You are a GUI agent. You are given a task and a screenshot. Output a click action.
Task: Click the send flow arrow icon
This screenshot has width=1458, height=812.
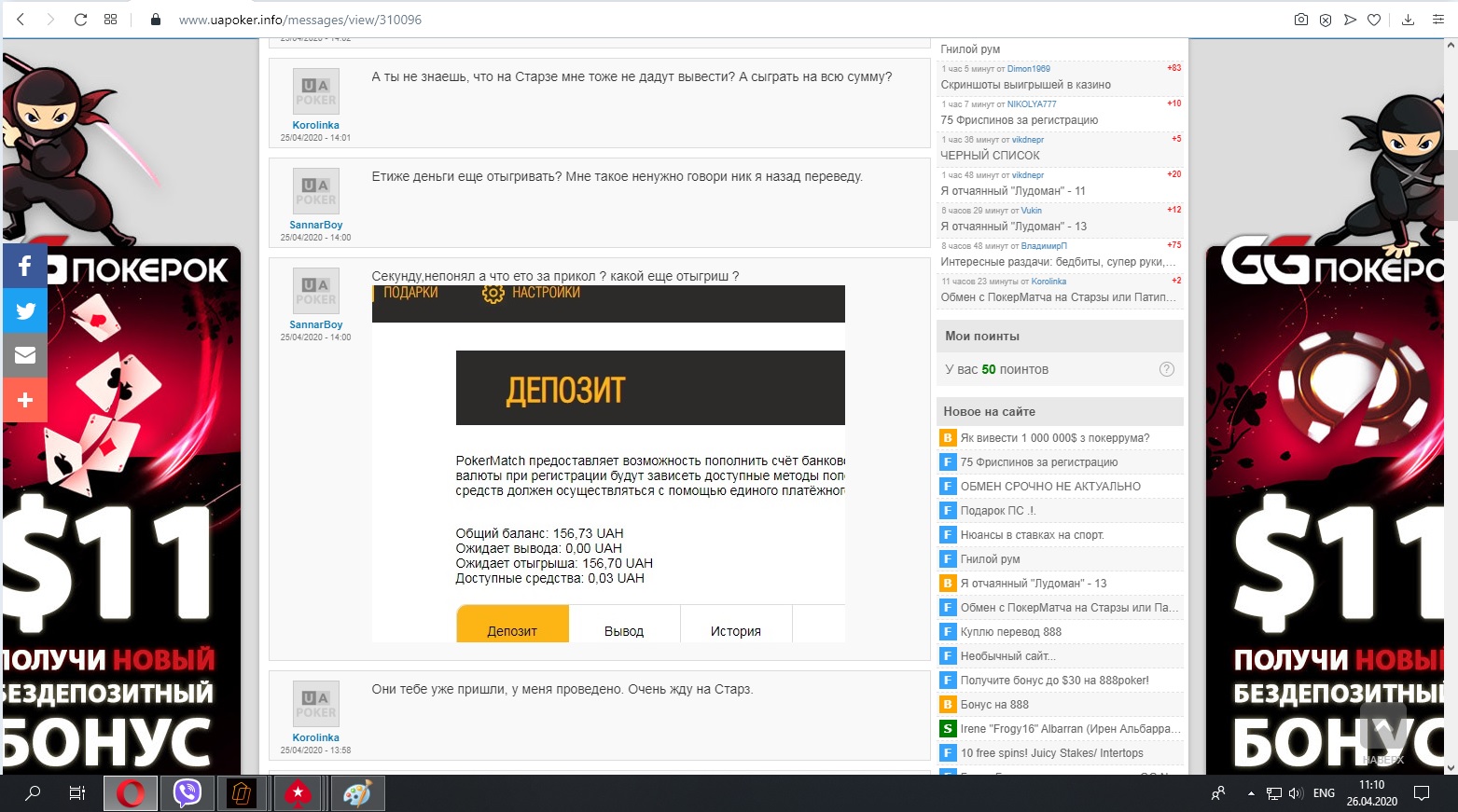click(x=1349, y=20)
